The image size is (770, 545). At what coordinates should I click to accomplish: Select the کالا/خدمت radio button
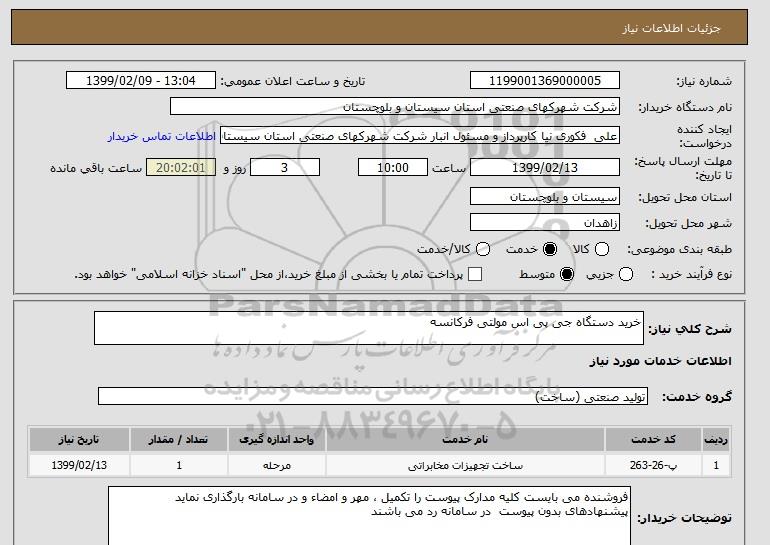pos(483,249)
